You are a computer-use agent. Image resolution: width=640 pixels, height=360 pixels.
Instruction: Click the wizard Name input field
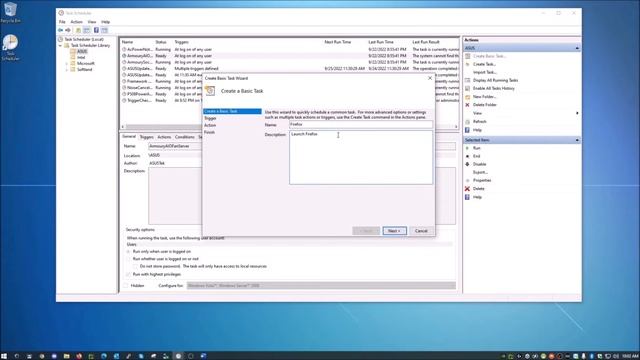(x=361, y=124)
